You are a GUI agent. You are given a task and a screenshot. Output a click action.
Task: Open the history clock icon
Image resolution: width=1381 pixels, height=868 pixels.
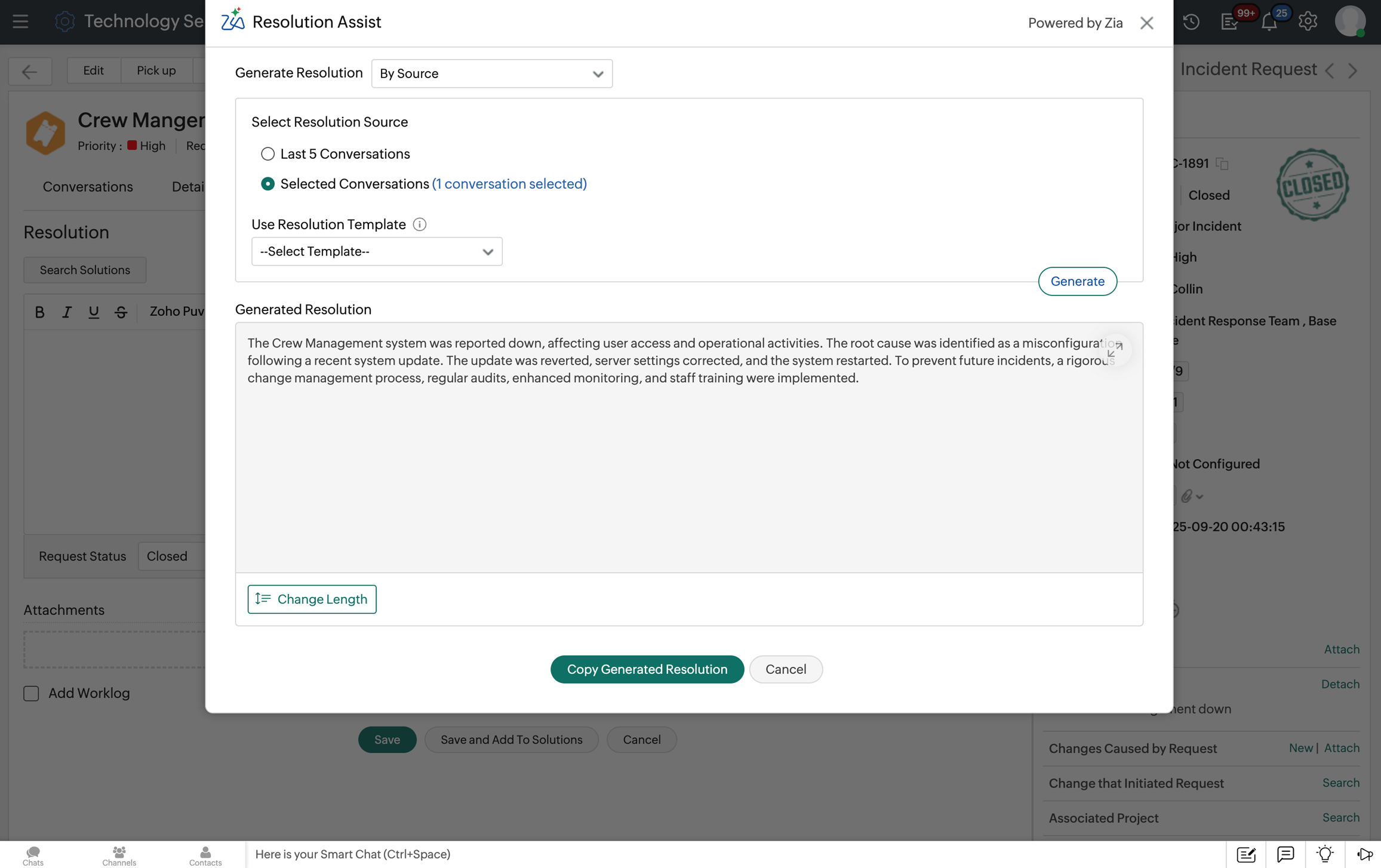pos(1191,22)
